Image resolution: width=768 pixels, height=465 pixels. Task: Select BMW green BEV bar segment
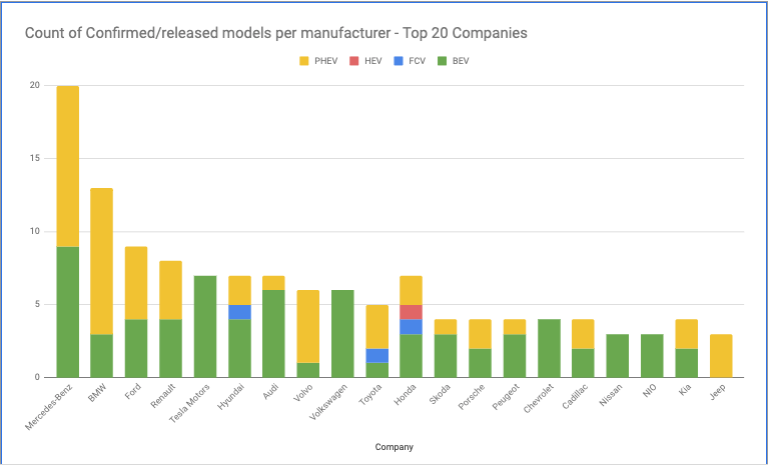click(101, 356)
